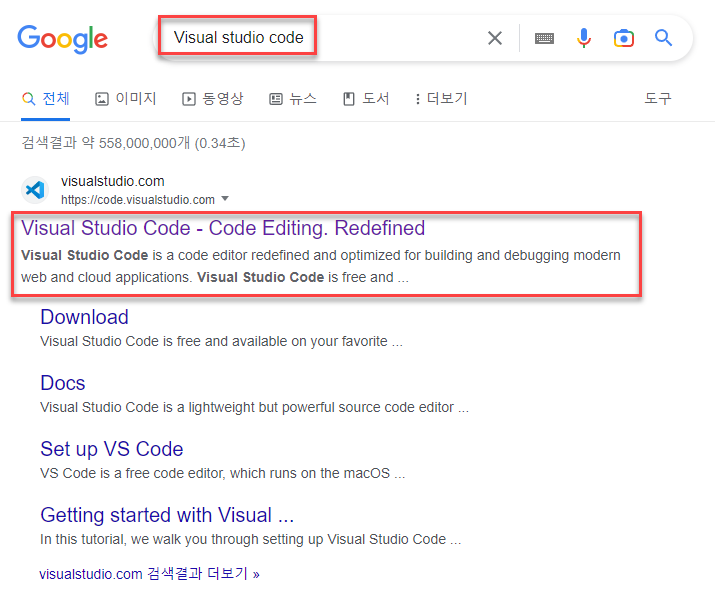The width and height of the screenshot is (715, 593).
Task: Search by image using camera icon
Action: click(x=623, y=38)
